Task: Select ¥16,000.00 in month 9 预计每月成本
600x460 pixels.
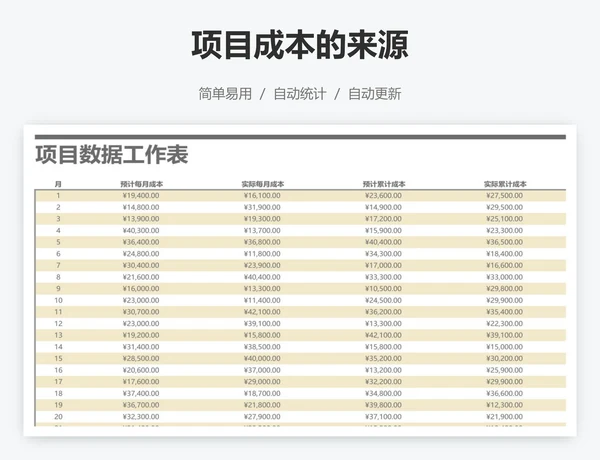Action: (x=141, y=289)
